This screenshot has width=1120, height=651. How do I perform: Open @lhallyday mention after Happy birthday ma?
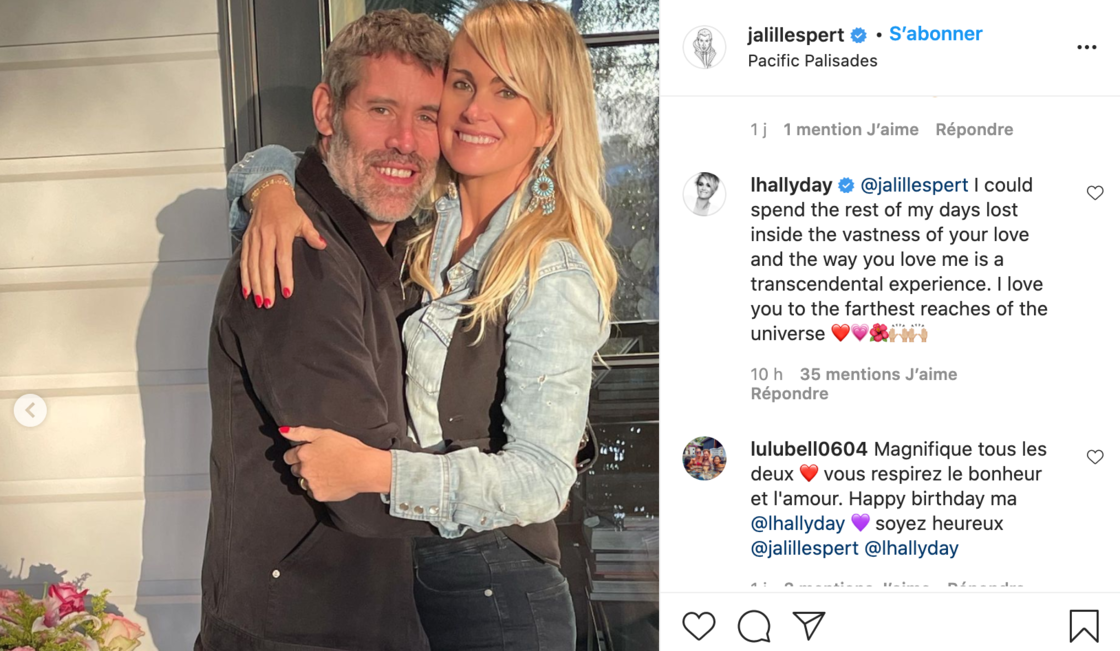797,523
